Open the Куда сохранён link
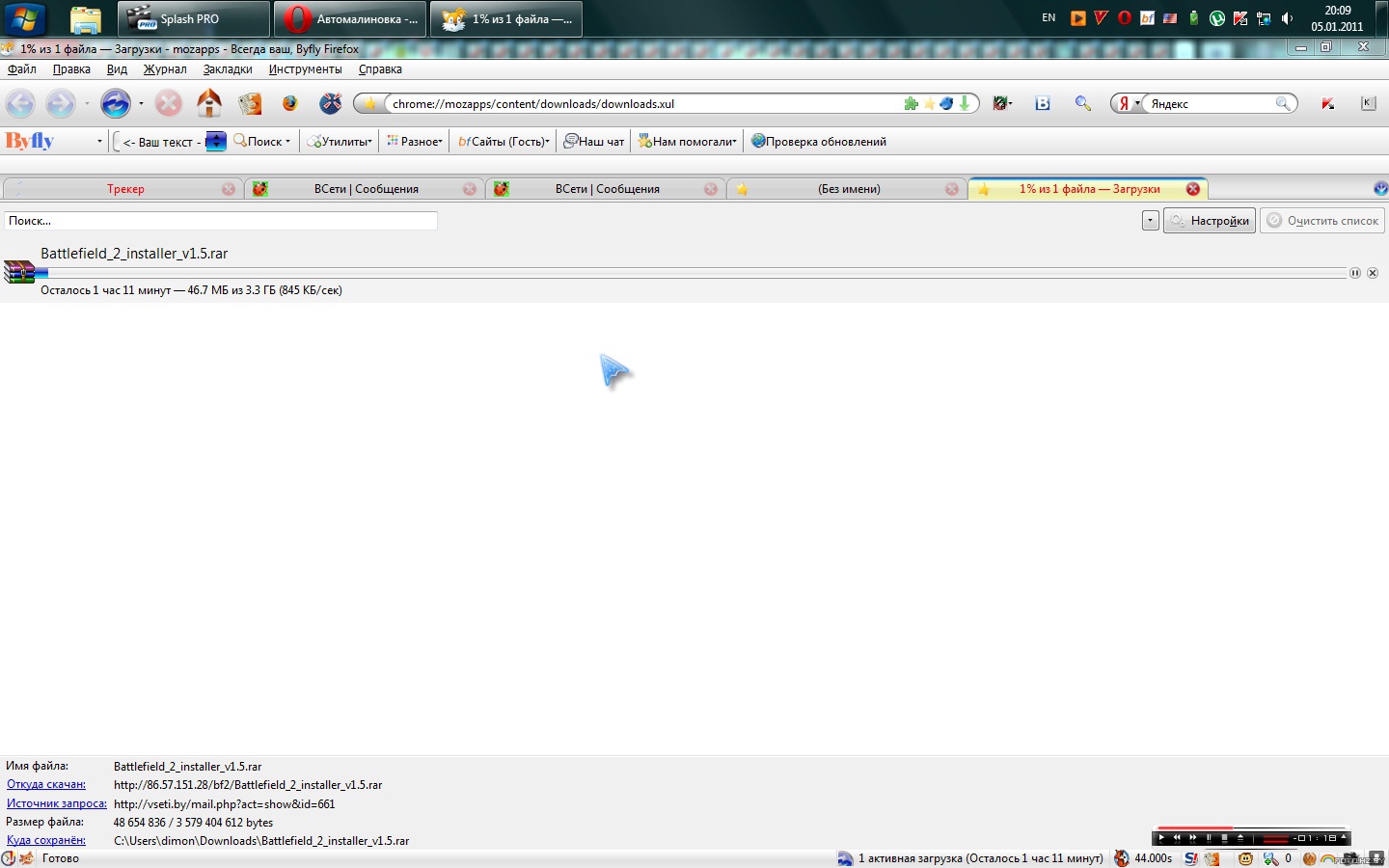 (x=46, y=840)
